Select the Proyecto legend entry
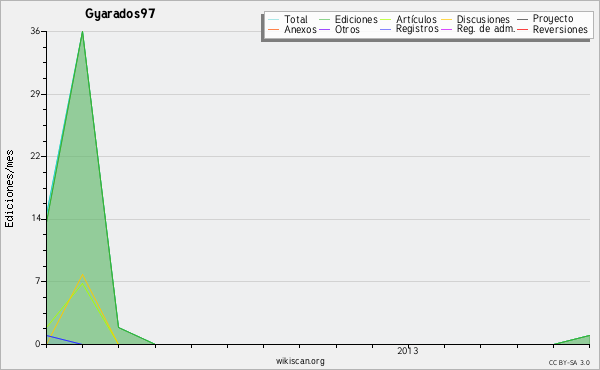 [x=545, y=18]
